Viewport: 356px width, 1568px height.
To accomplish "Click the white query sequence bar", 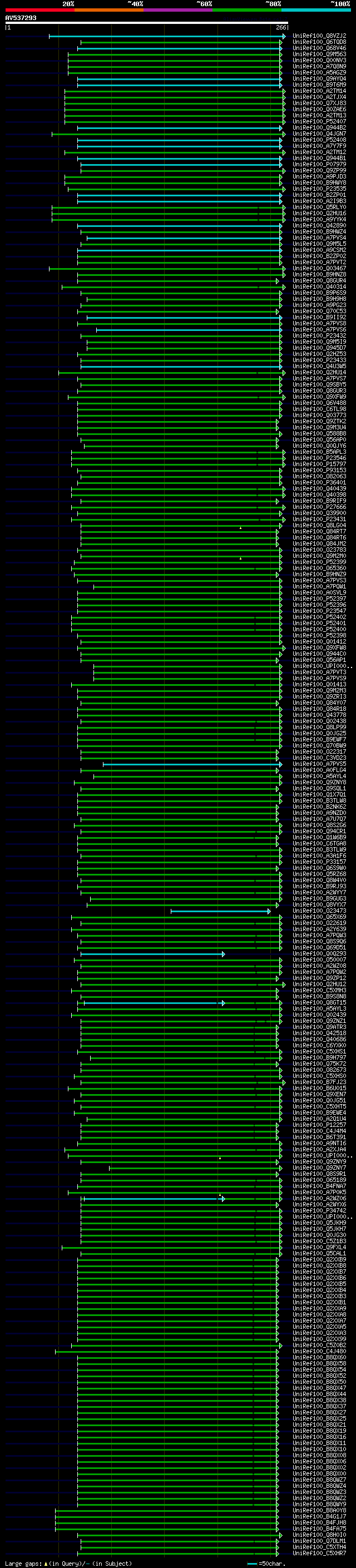I will [146, 22].
